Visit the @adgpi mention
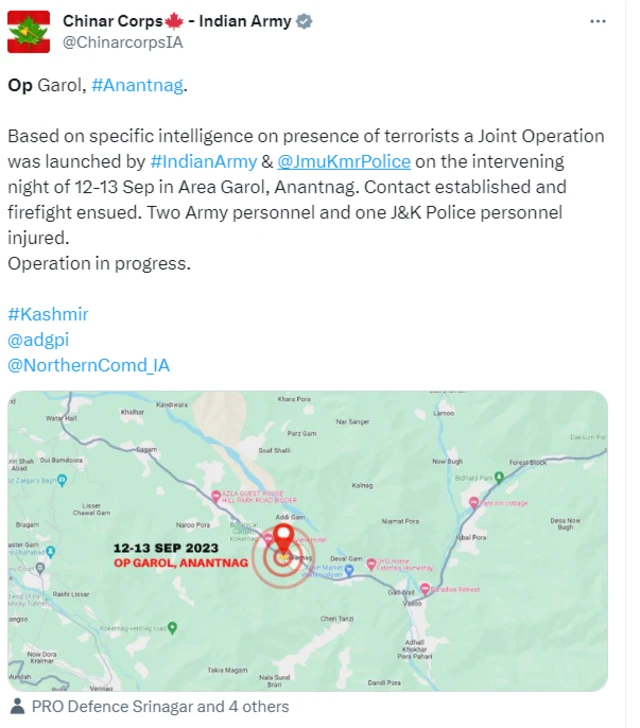The height and width of the screenshot is (728, 640). click(38, 340)
